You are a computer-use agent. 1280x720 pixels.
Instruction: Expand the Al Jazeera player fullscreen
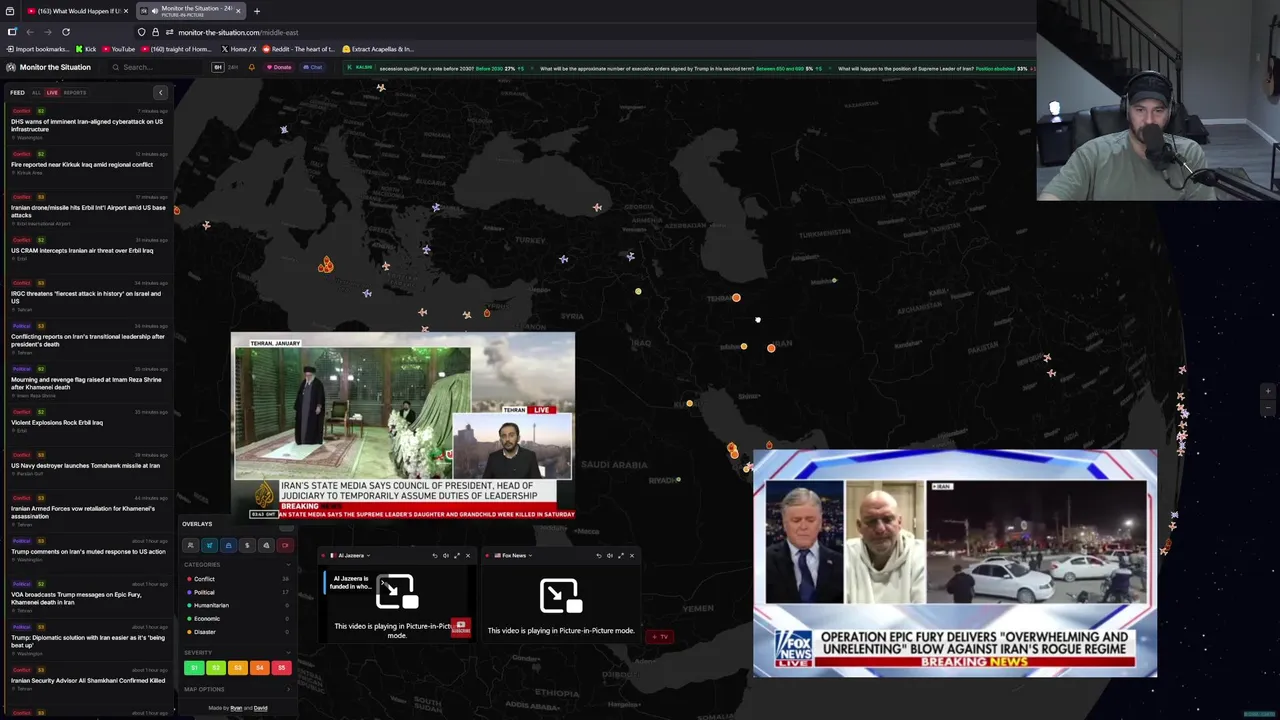point(457,555)
